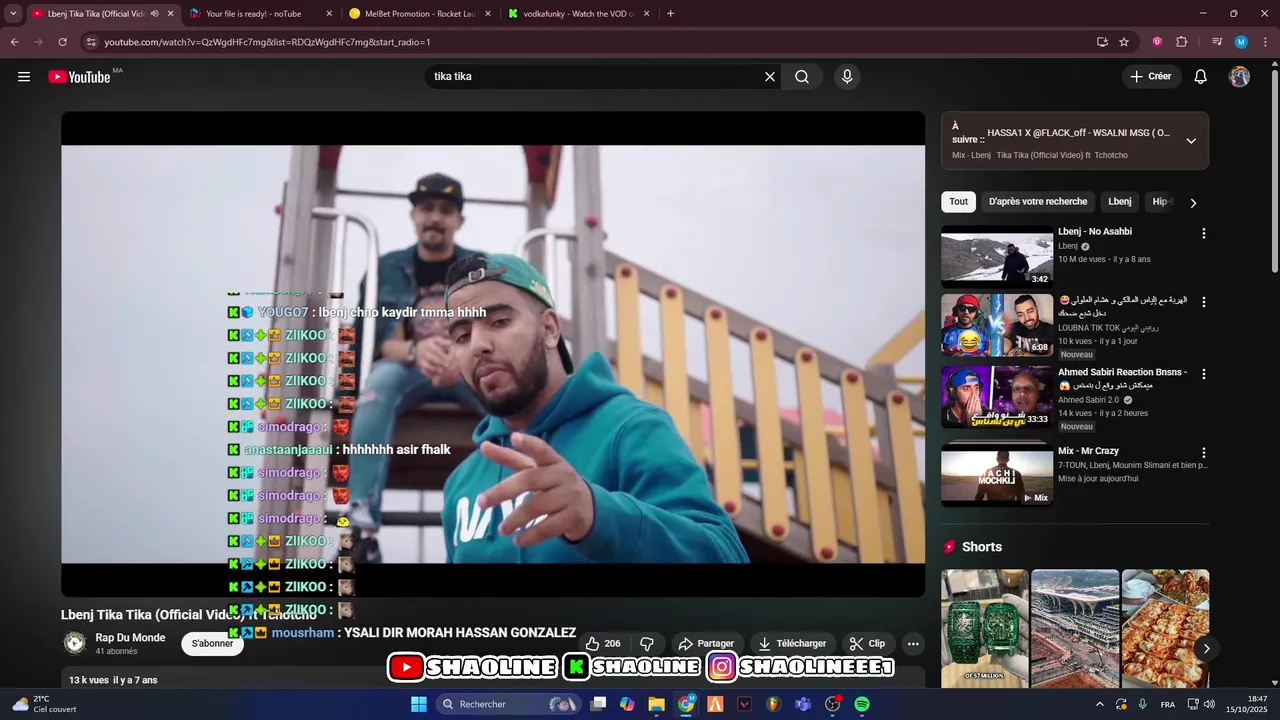Open options for 'Lbenj - No Asahbi'
This screenshot has height=720, width=1280.
[x=1204, y=234]
